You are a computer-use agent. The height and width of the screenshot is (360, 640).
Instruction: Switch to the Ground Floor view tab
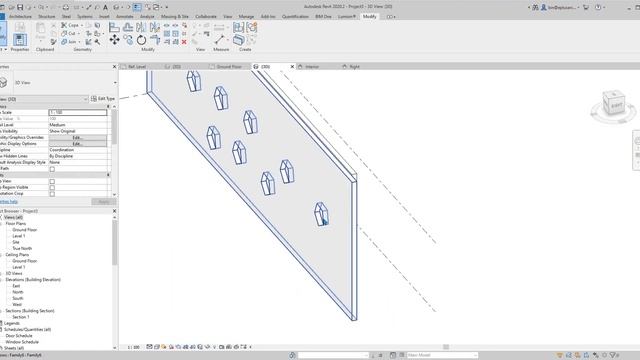click(x=229, y=67)
